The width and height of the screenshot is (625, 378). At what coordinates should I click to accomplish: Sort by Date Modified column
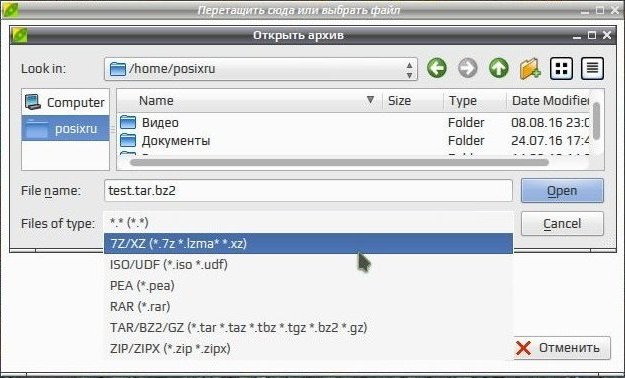point(549,100)
